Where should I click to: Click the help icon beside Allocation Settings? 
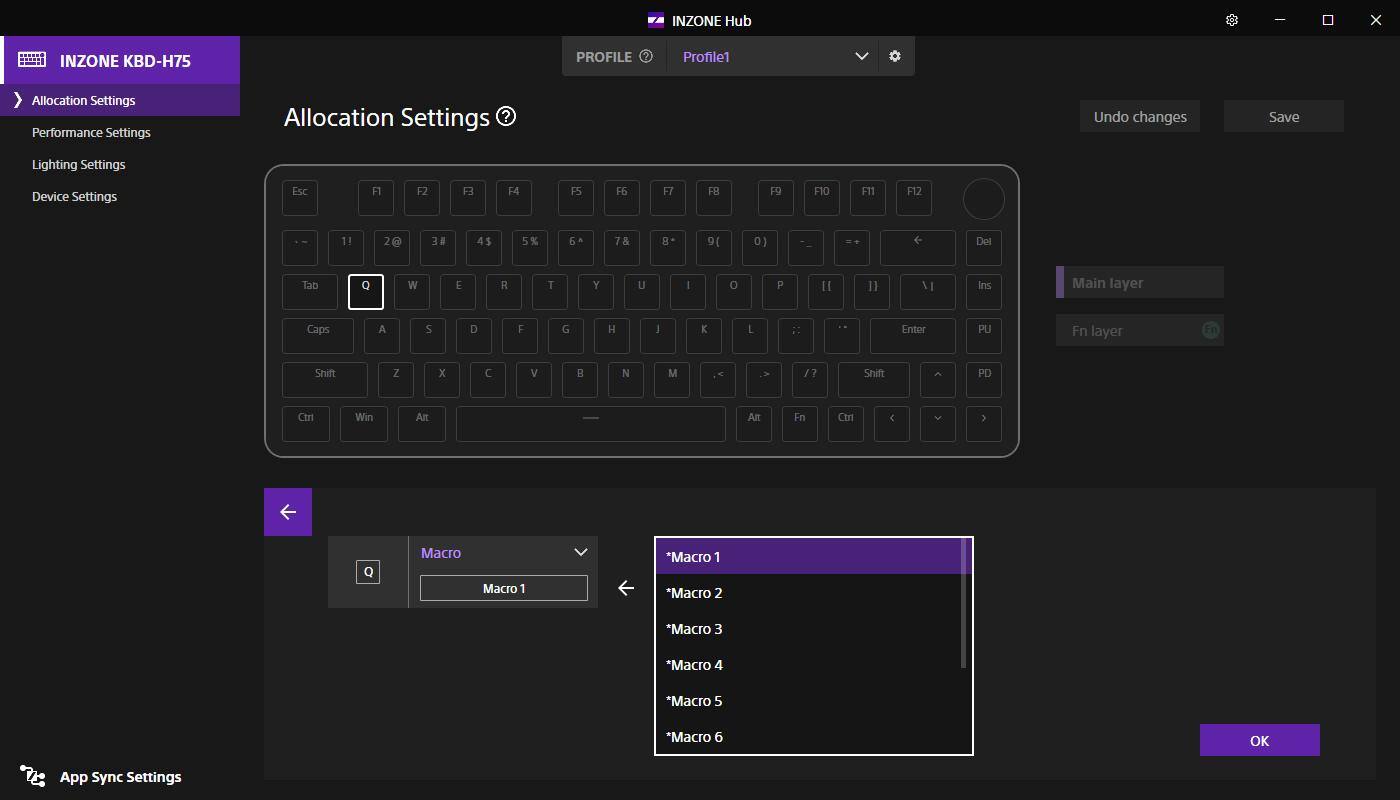tap(506, 117)
